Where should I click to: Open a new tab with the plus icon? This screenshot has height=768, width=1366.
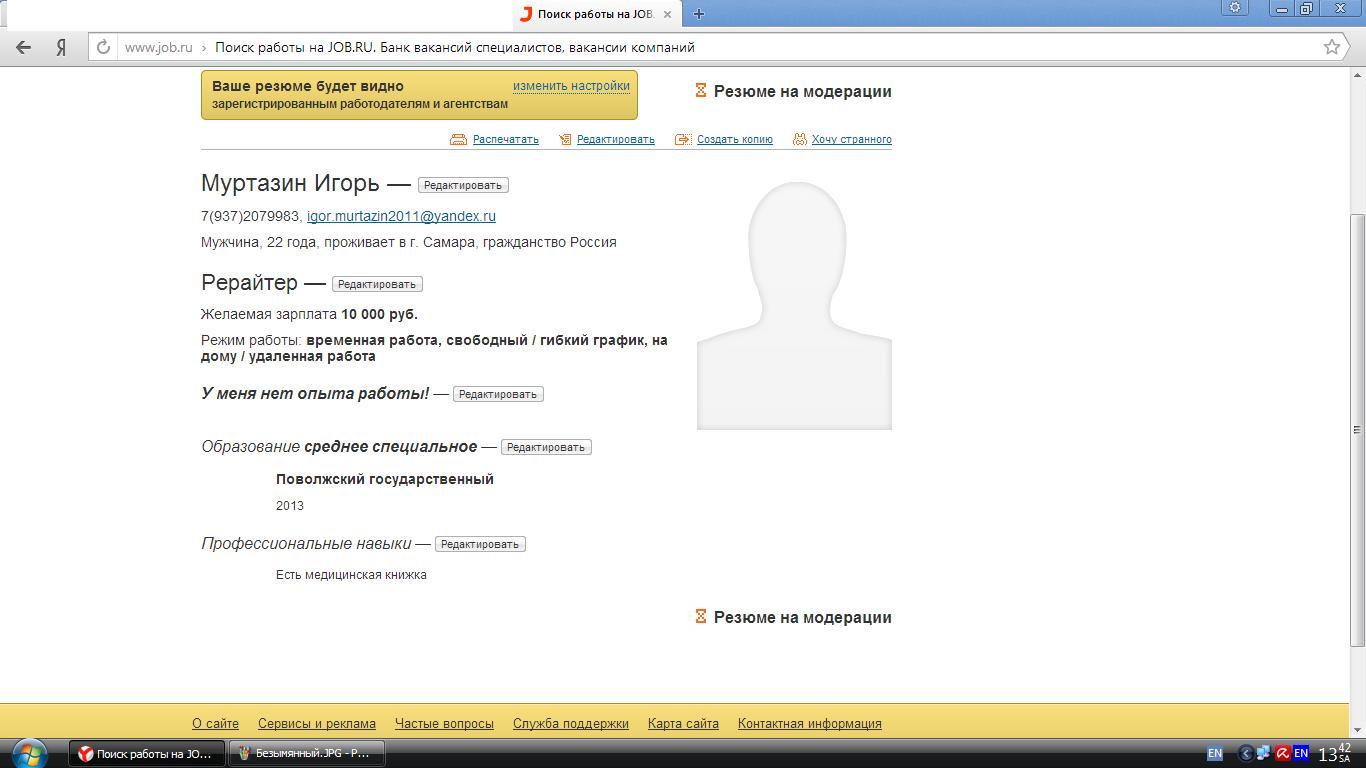click(699, 14)
